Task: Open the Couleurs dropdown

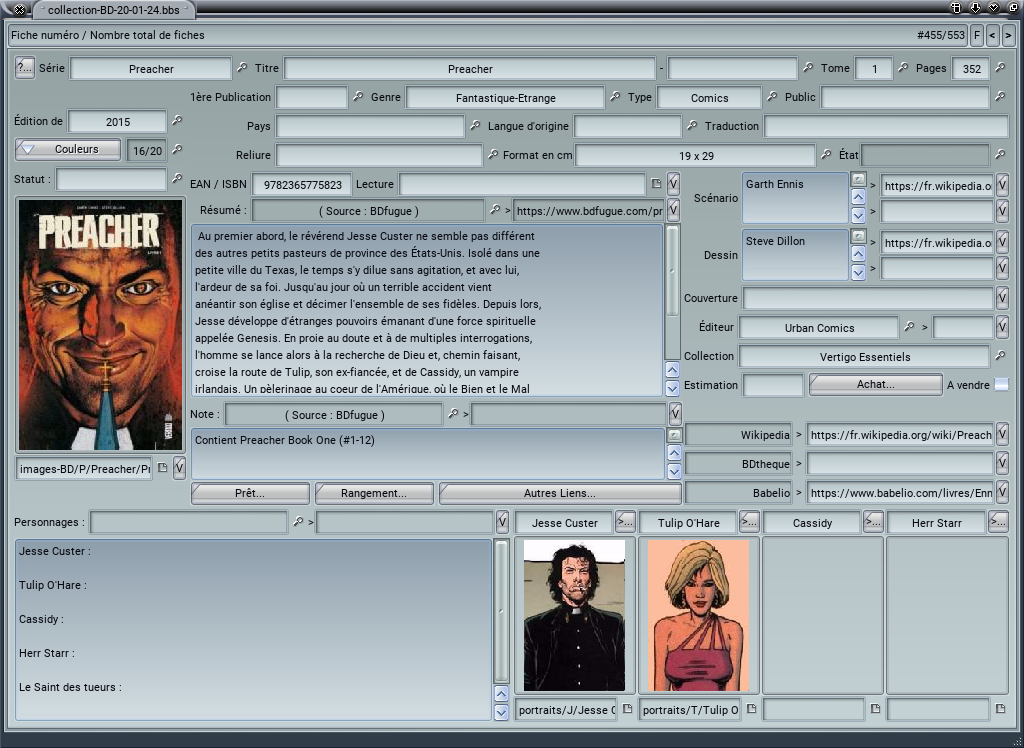Action: click(x=68, y=150)
